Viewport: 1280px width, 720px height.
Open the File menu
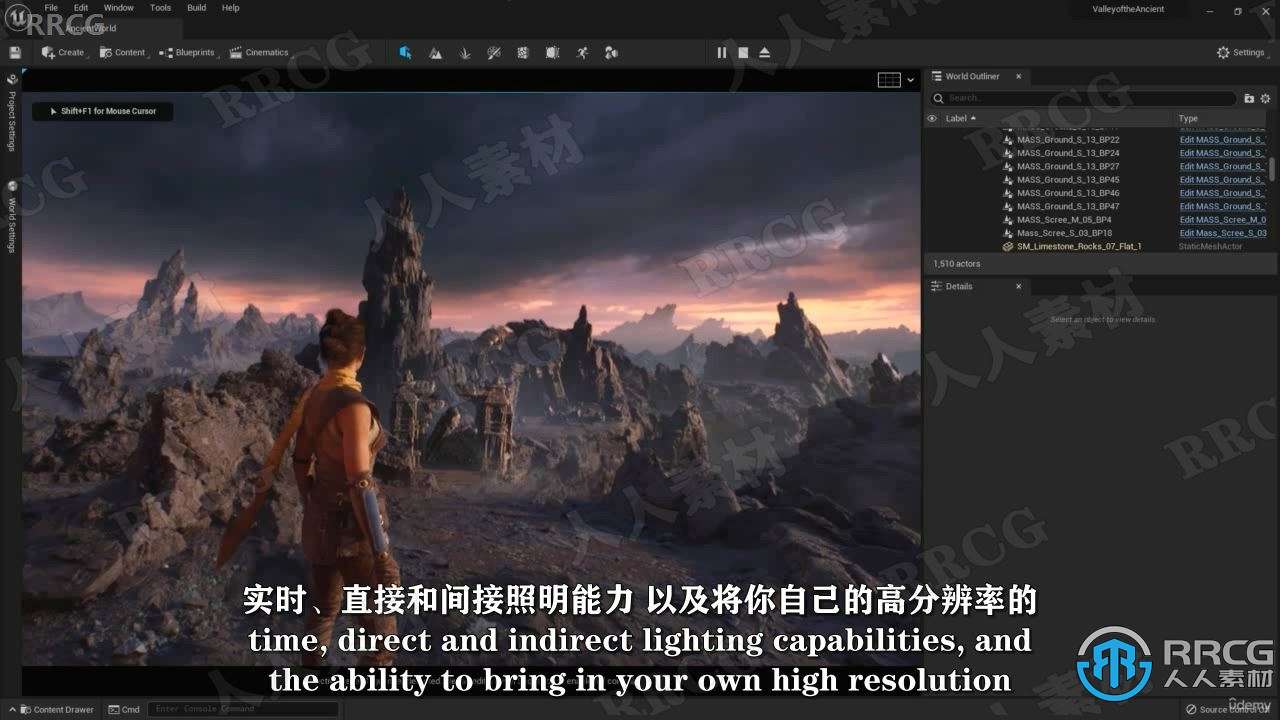tap(51, 7)
